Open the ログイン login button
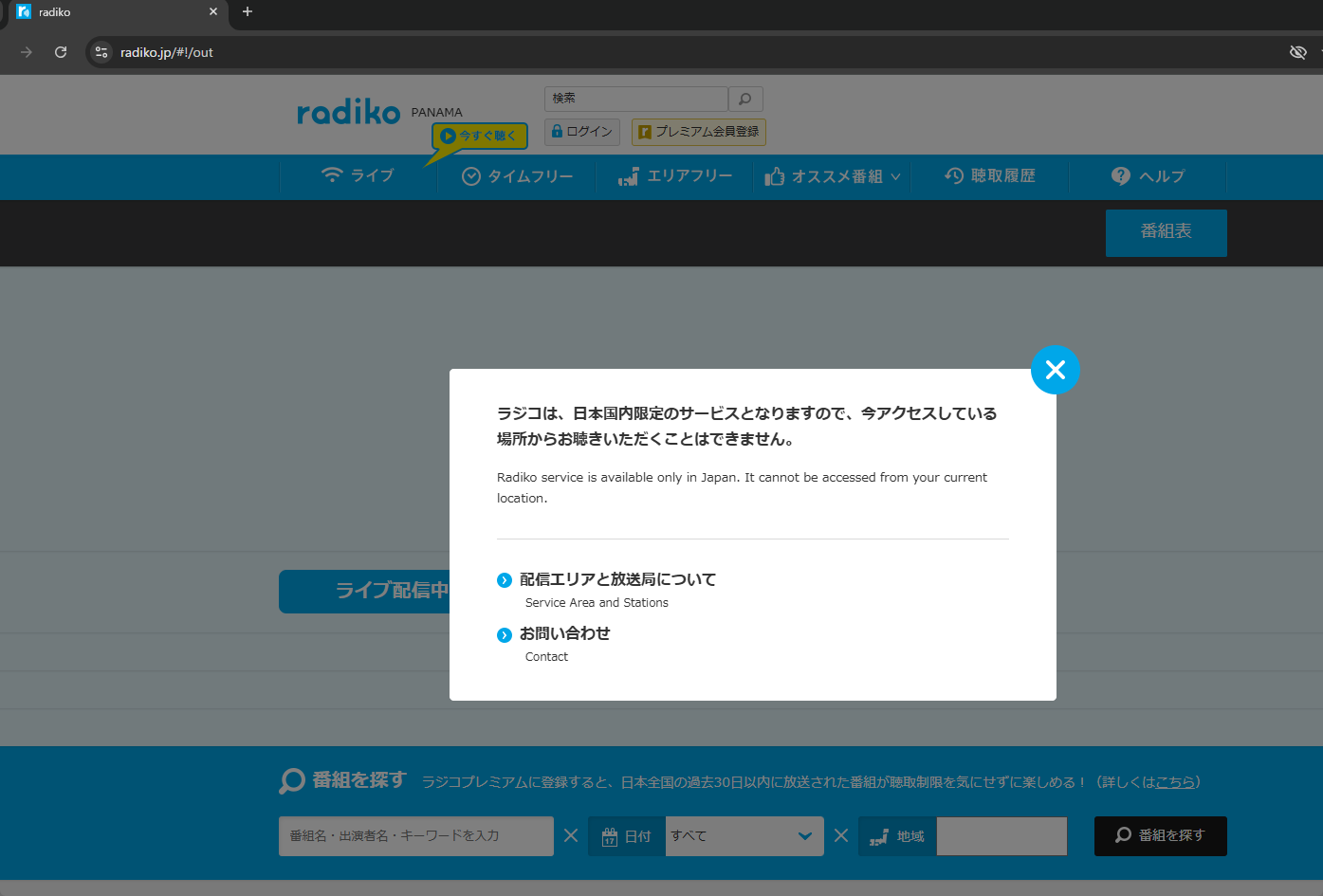The width and height of the screenshot is (1323, 896). [x=582, y=132]
